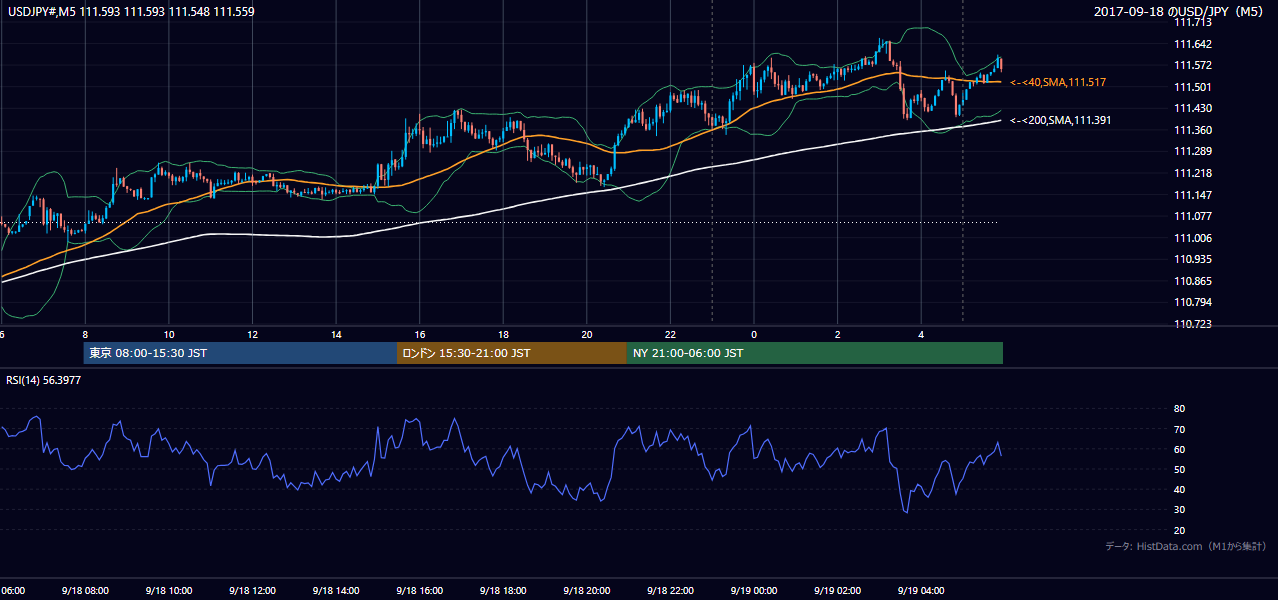This screenshot has height=600, width=1278.
Task: Click hour label 18 under price chart
Action: (503, 335)
